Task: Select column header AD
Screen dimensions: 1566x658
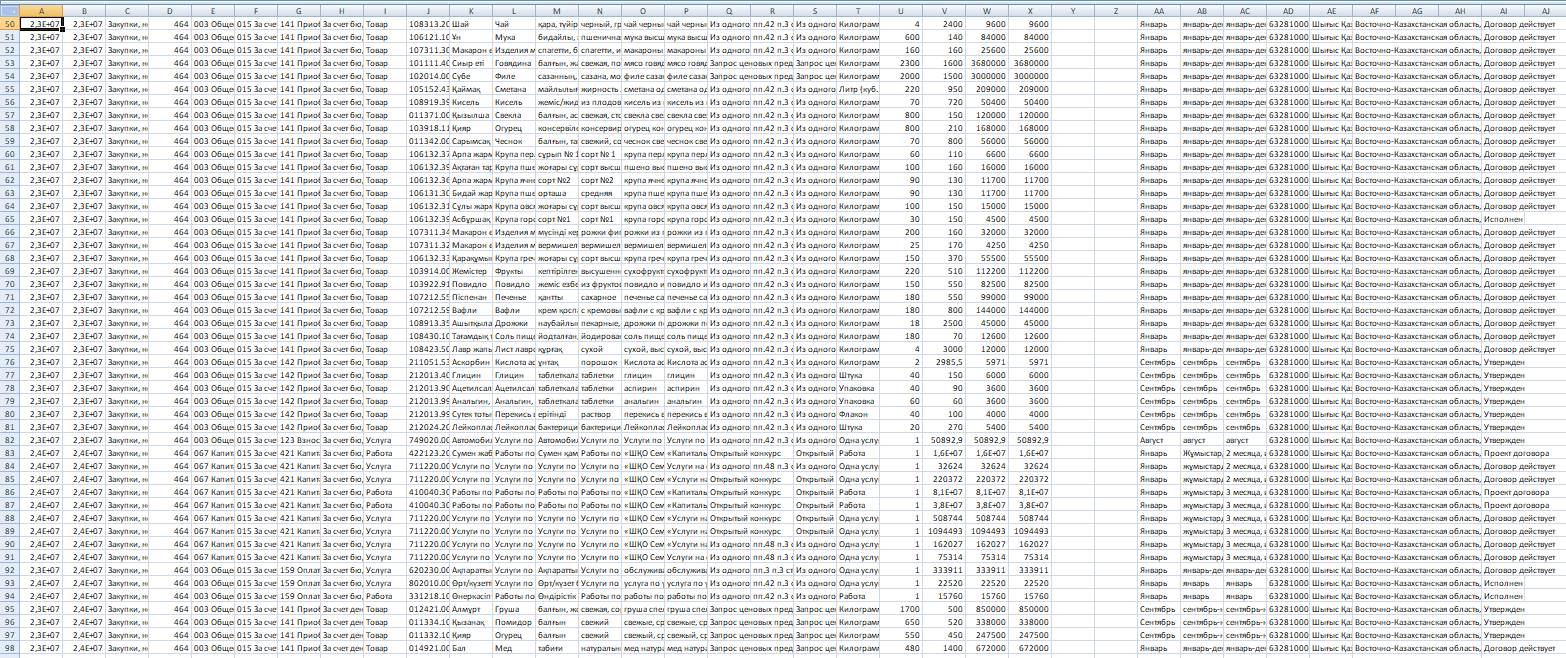Action: (x=1288, y=9)
